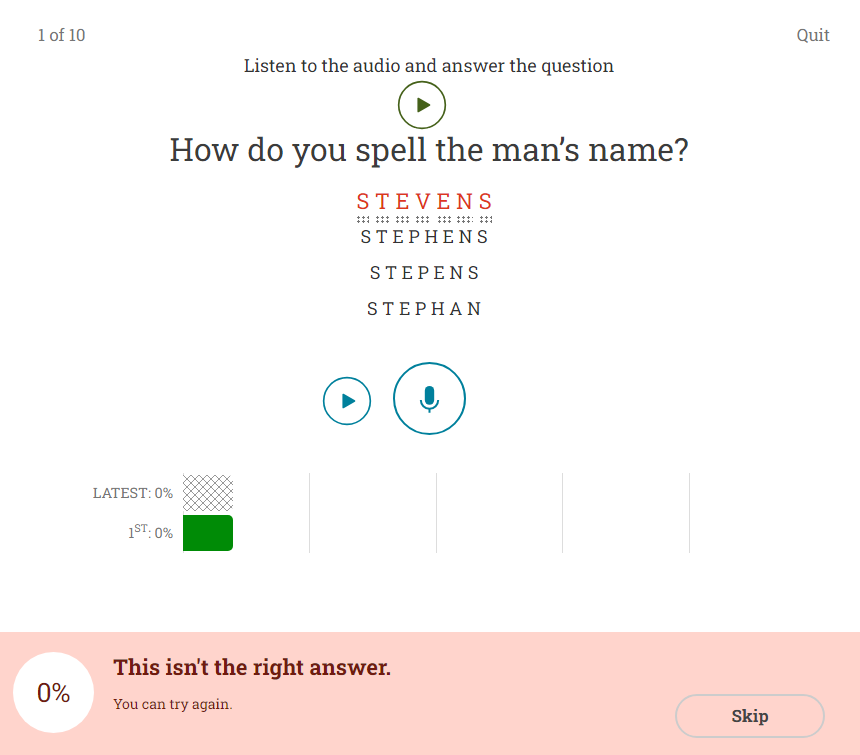This screenshot has width=860, height=755.
Task: Play back your recorded answer
Action: coord(347,401)
